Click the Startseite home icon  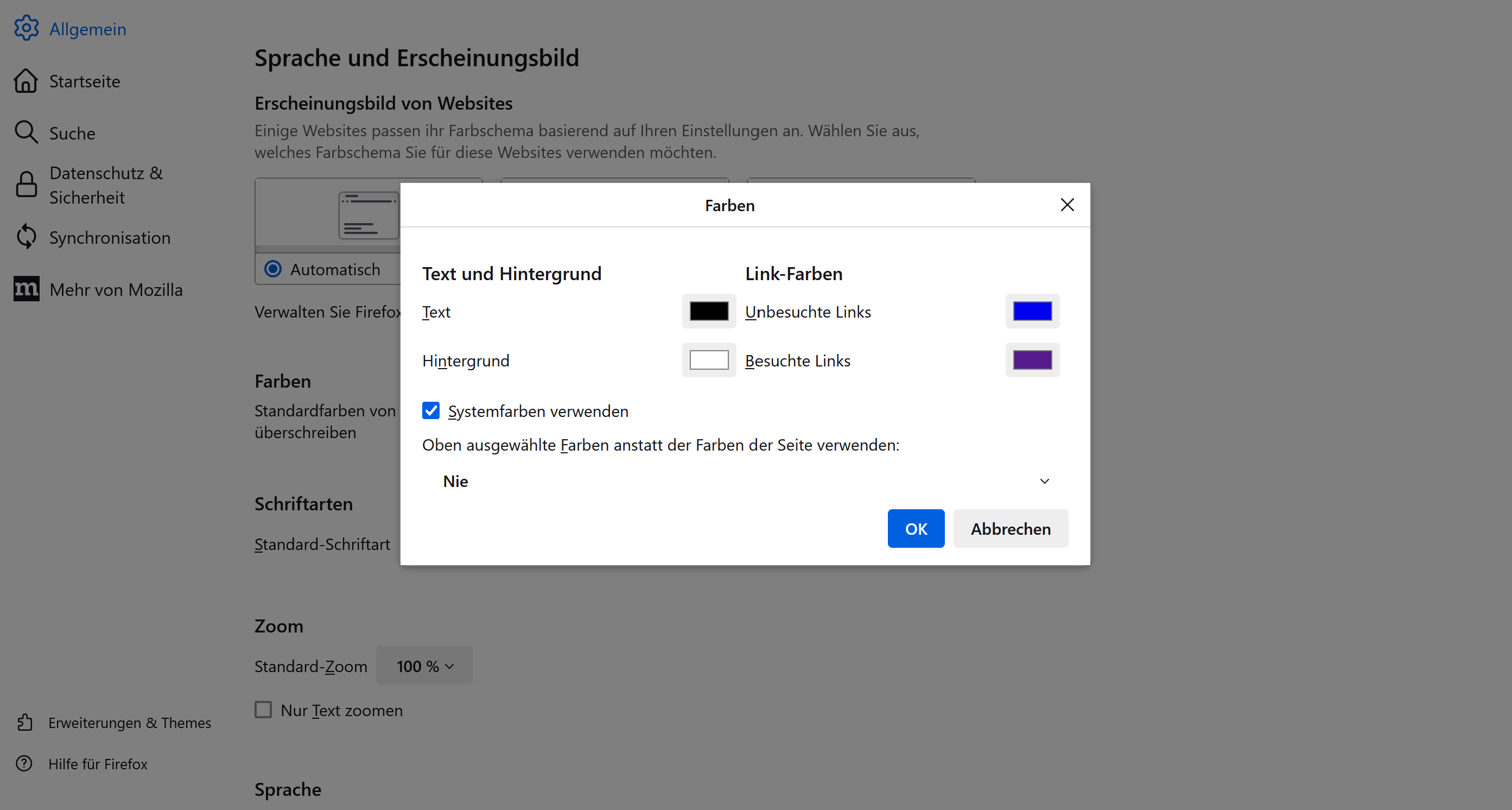pos(26,81)
